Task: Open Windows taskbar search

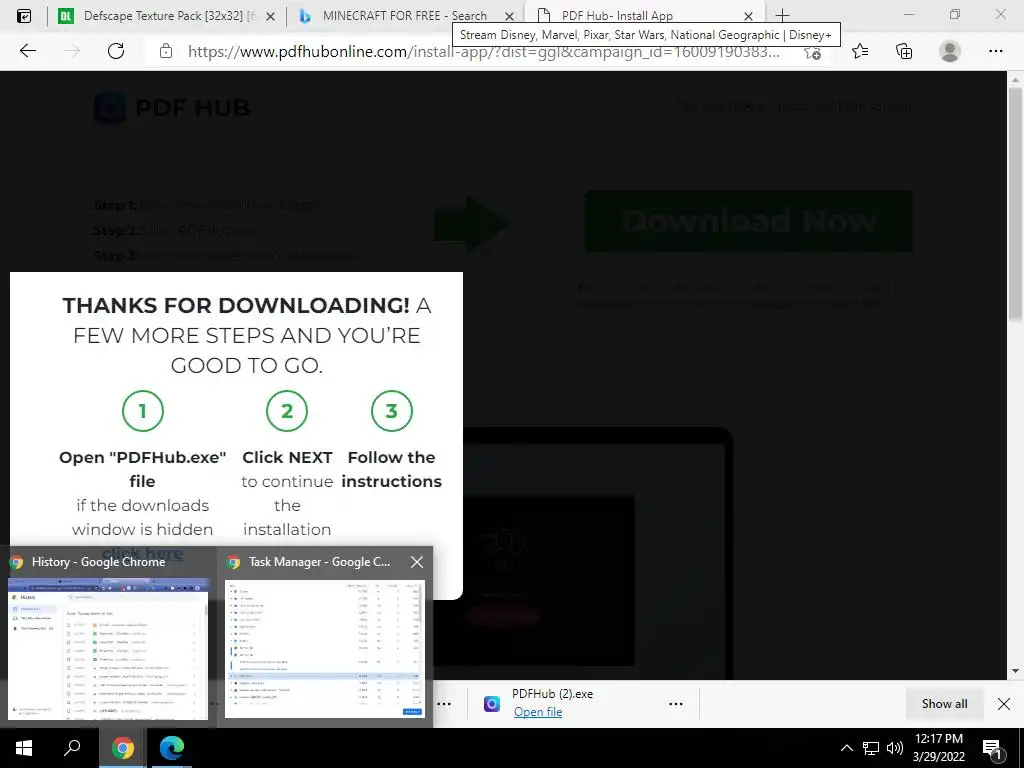Action: pyautogui.click(x=72, y=748)
